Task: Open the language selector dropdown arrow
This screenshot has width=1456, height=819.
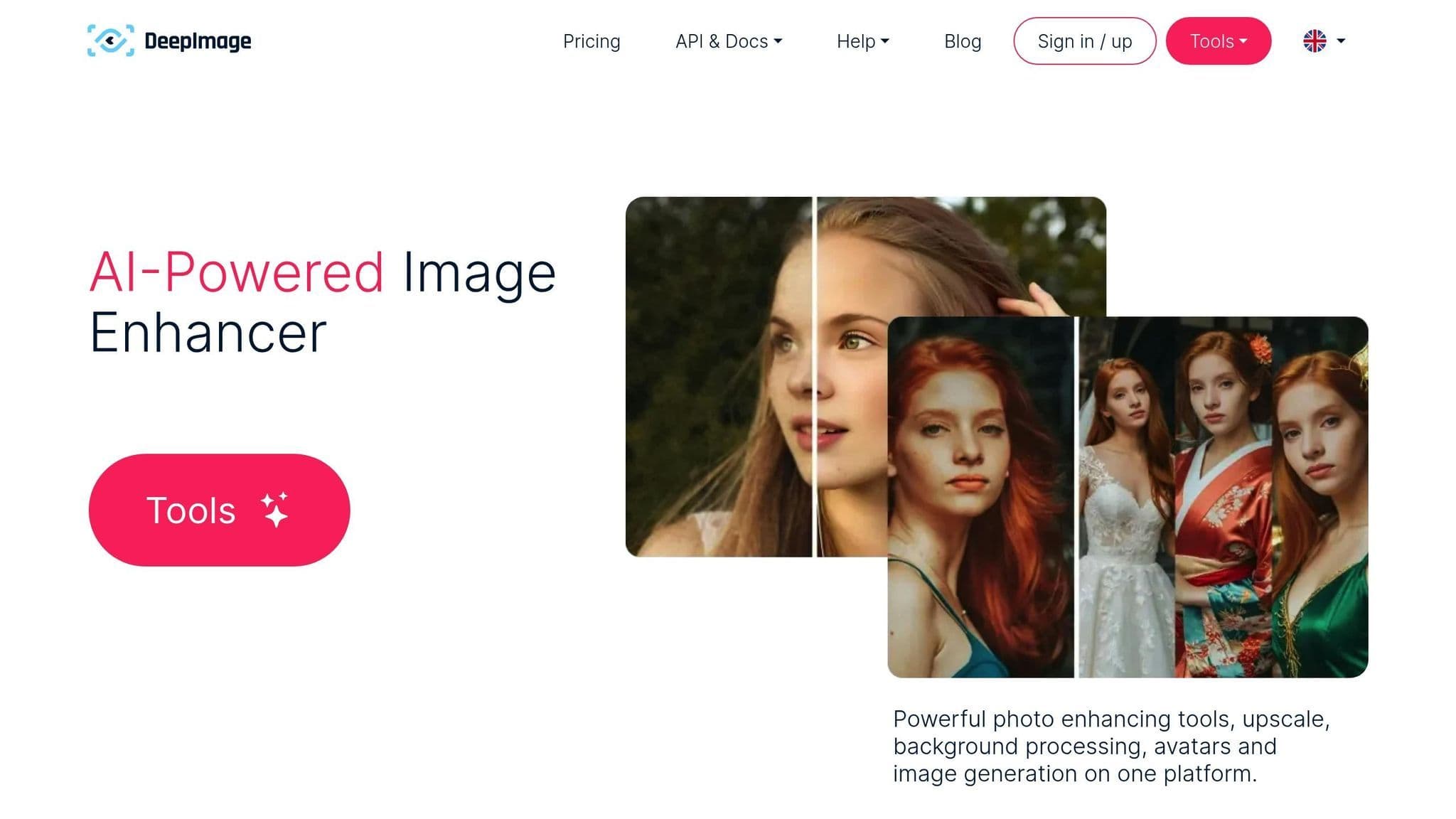Action: [1341, 41]
